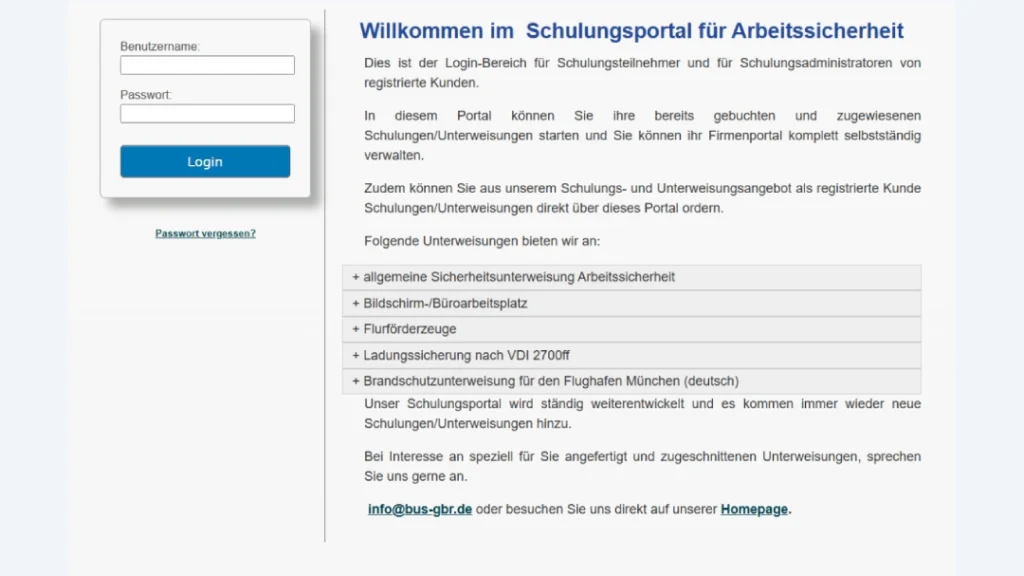Click the 'Willkommen im Schulungsportal' heading
1024x576 pixels.
631,31
